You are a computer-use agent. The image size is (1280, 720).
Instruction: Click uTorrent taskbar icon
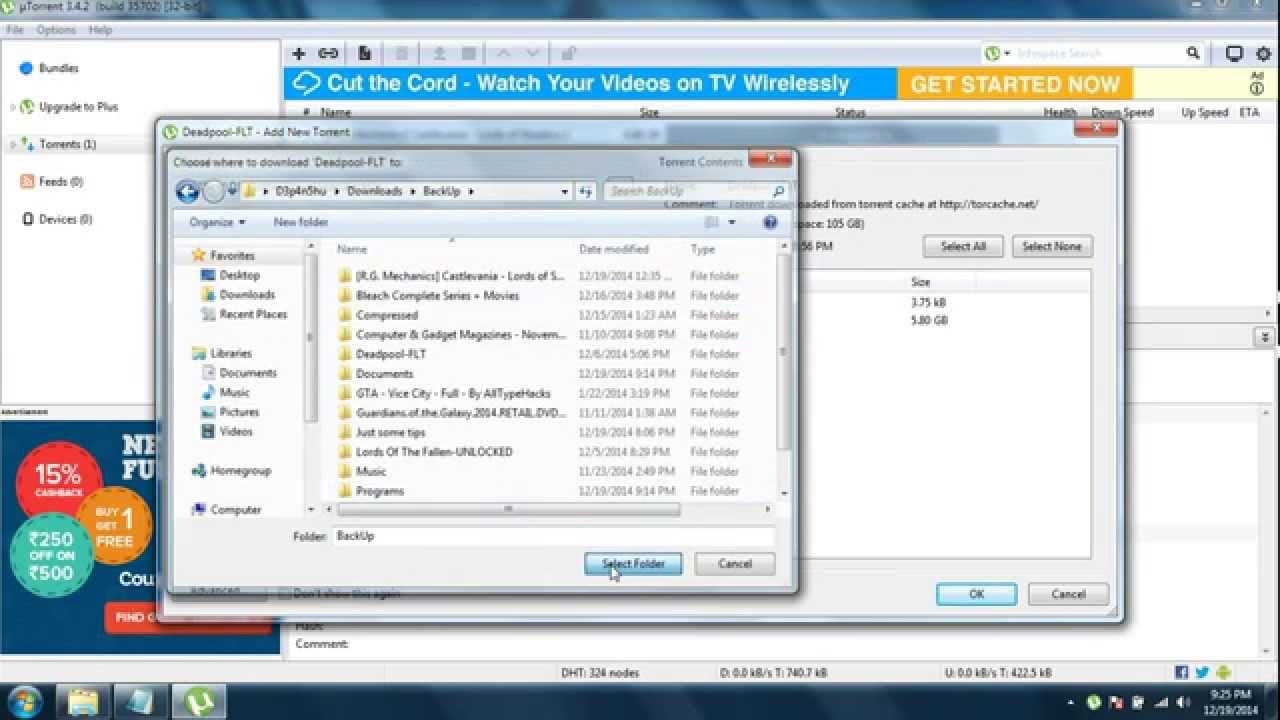198,700
